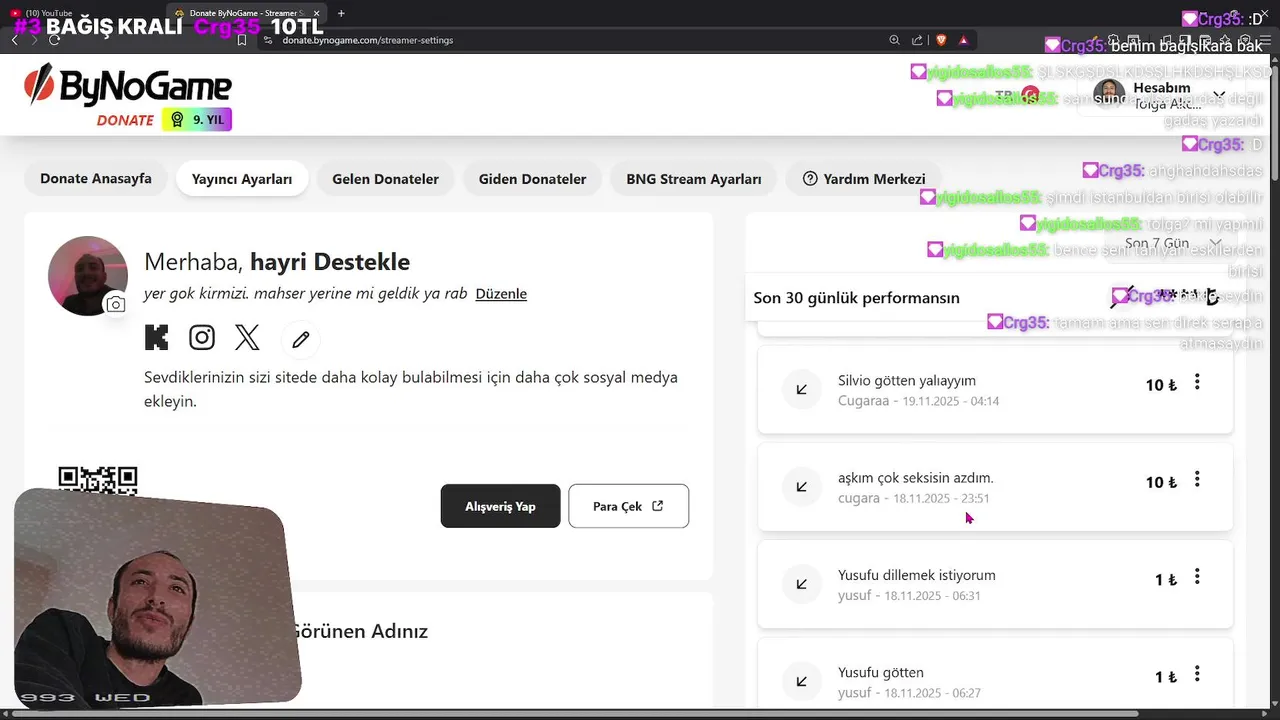Click the 1 ₺ amount on Yusufu dillemek donation
The width and height of the screenshot is (1280, 720).
pyautogui.click(x=1166, y=580)
